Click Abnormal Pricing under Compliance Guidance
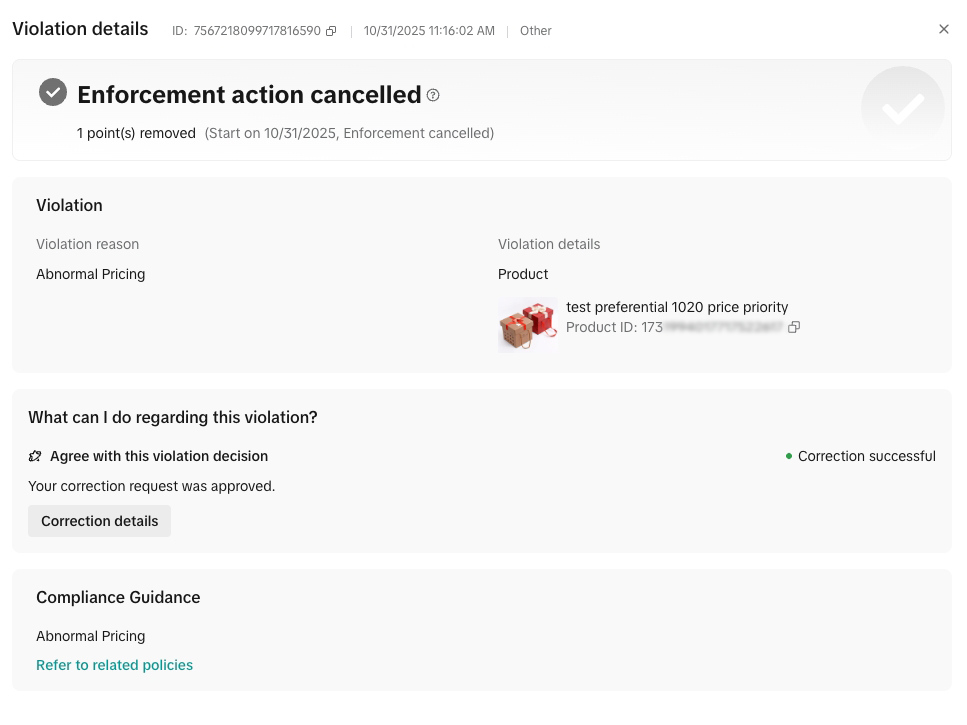The width and height of the screenshot is (967, 725). [91, 636]
